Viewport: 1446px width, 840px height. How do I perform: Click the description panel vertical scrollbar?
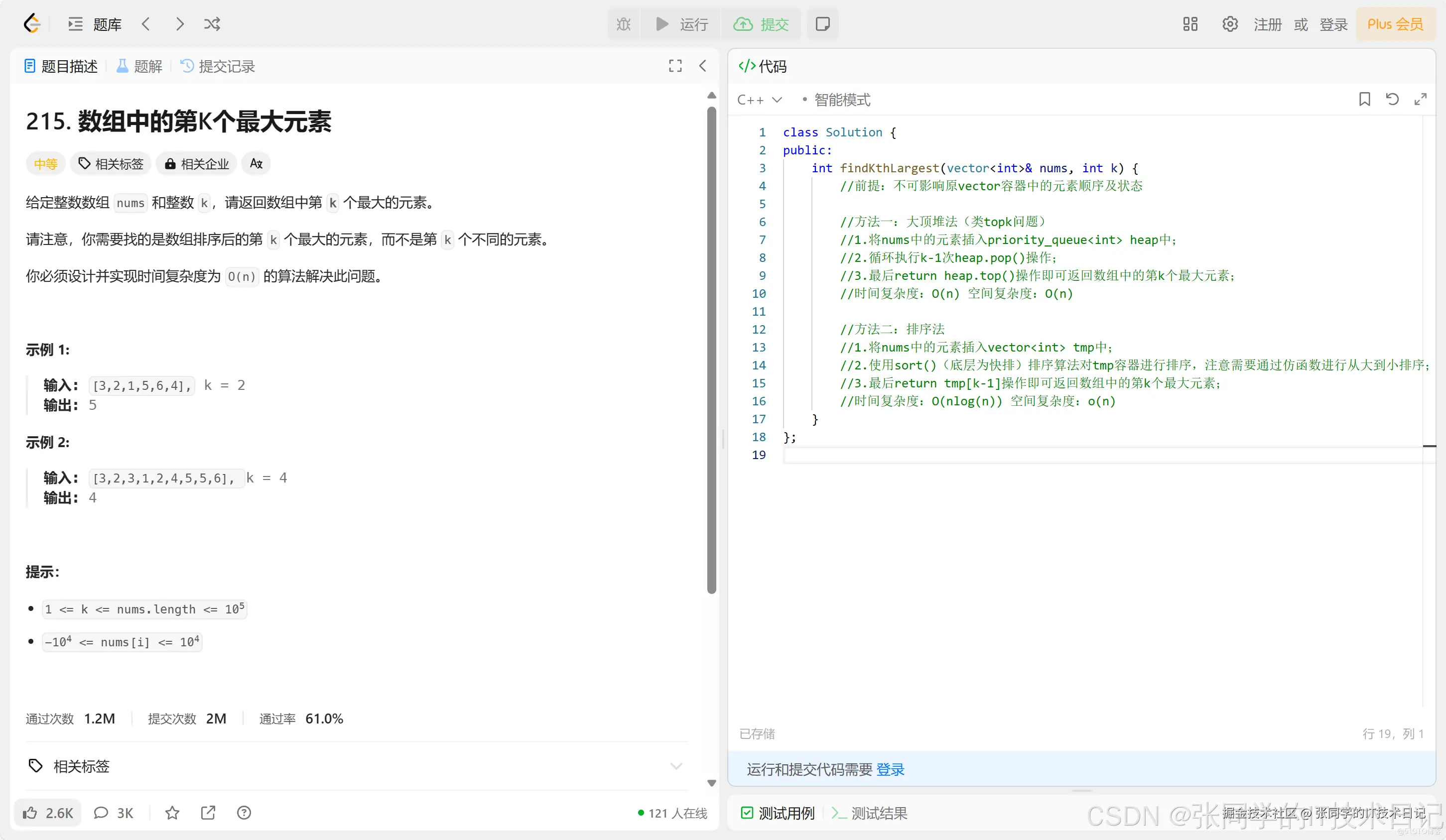point(711,350)
